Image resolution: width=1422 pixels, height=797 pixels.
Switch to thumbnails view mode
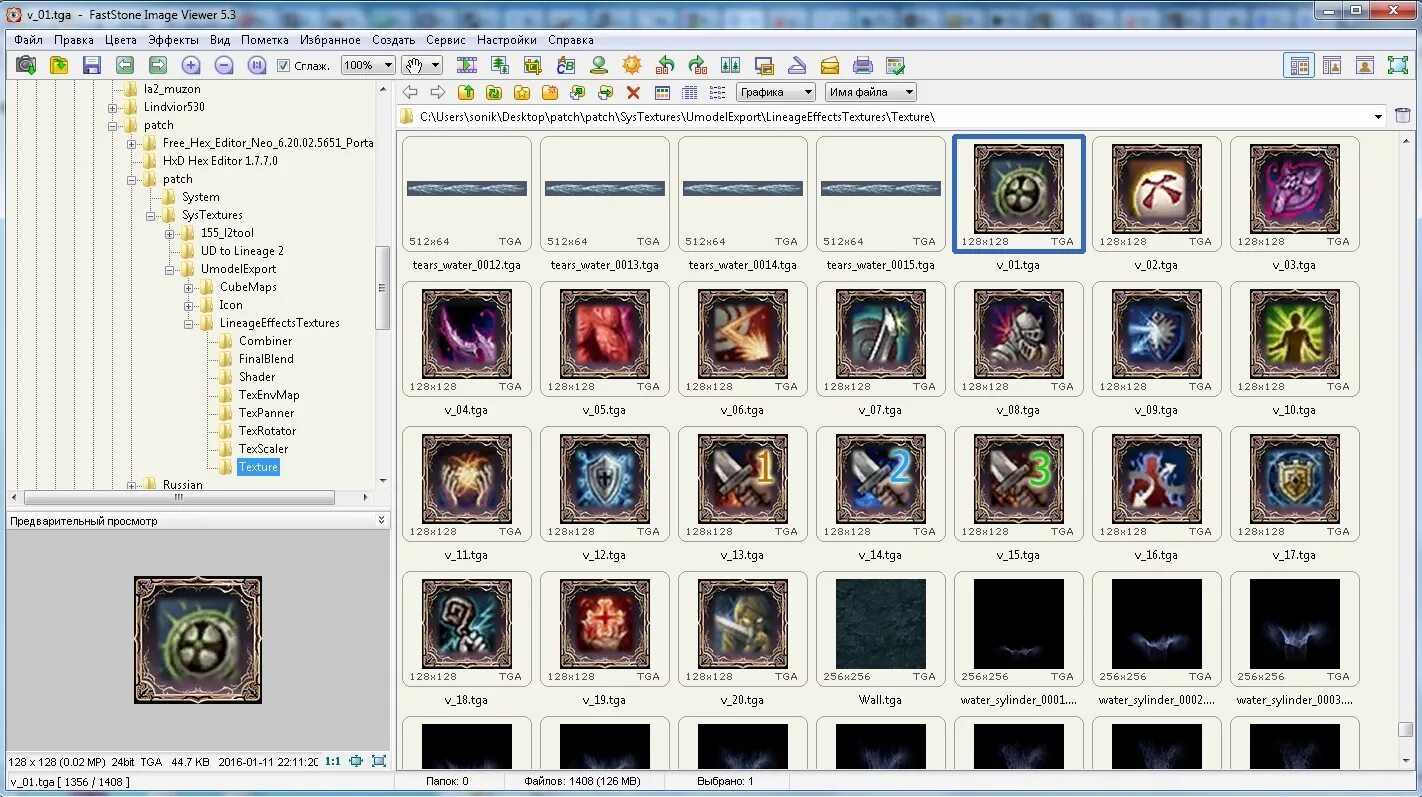pos(662,92)
